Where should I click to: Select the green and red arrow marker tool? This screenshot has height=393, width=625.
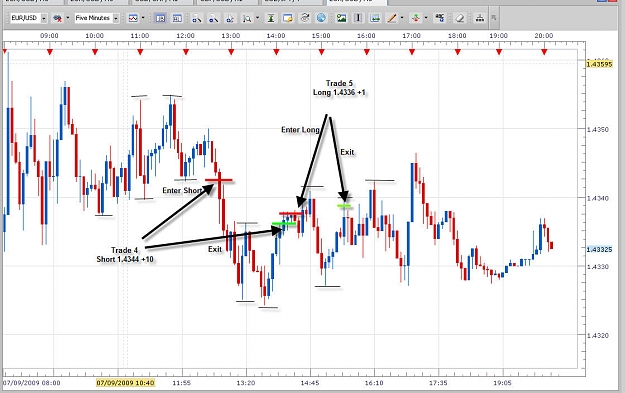tap(416, 18)
